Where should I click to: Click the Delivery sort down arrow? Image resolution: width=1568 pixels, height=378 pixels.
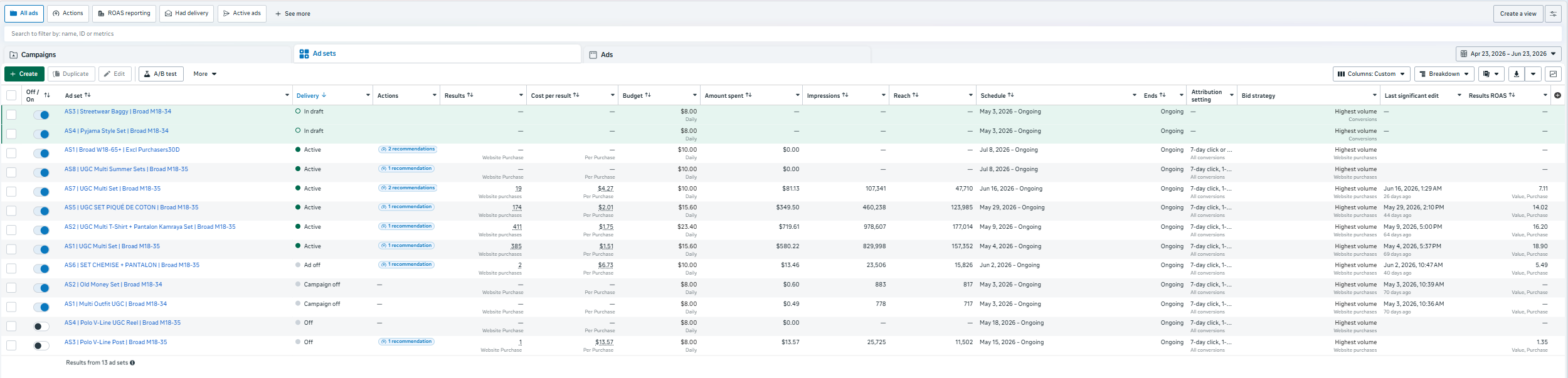324,95
